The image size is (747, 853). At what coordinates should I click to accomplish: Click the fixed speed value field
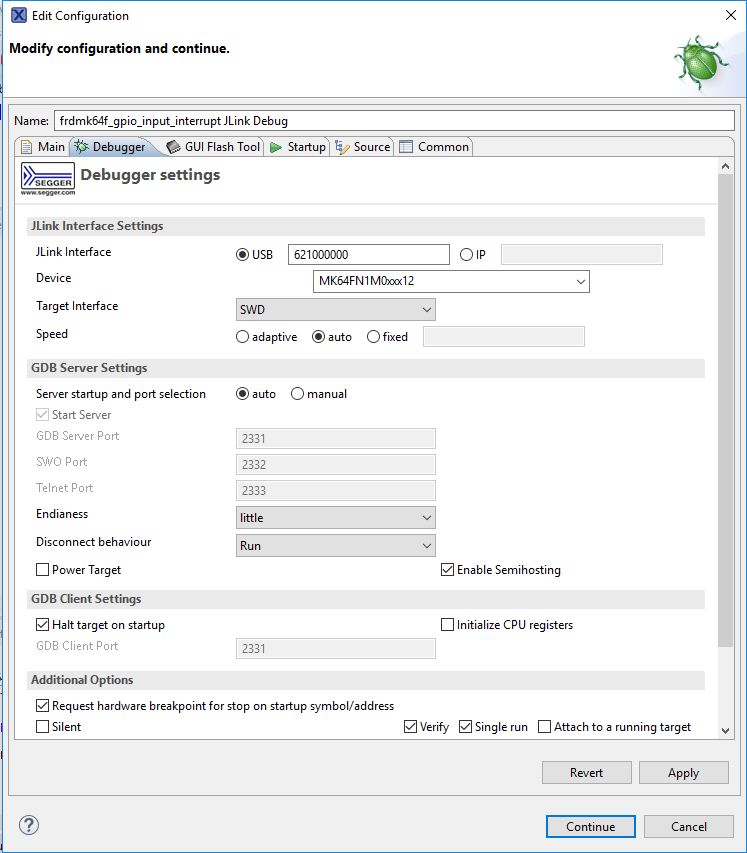click(x=504, y=337)
